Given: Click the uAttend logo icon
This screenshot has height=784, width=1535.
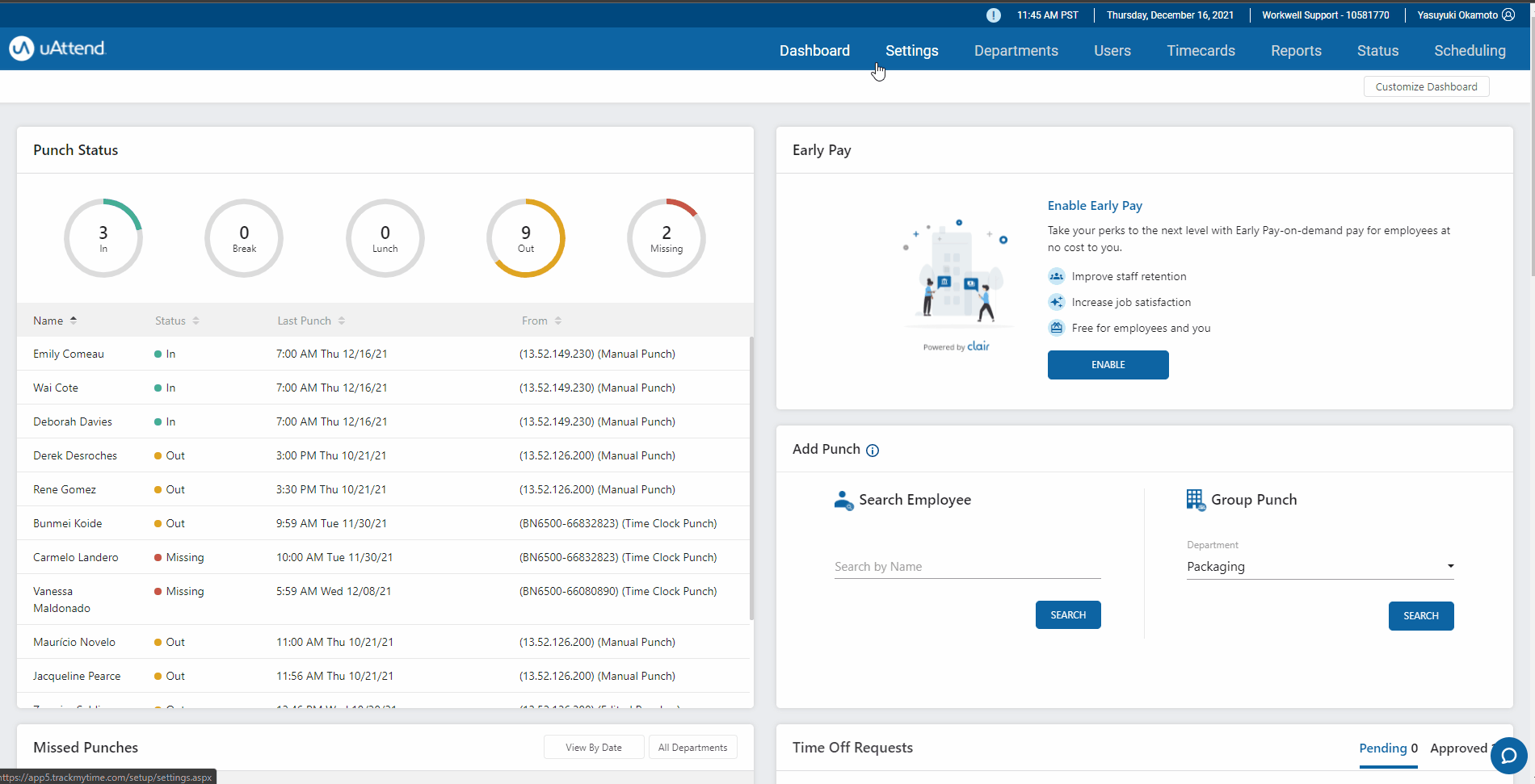Looking at the screenshot, I should coord(22,48).
